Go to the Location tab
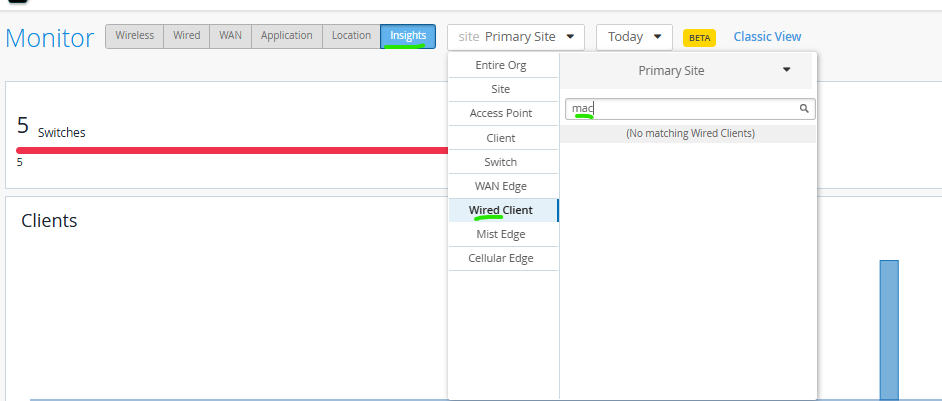 click(x=351, y=36)
